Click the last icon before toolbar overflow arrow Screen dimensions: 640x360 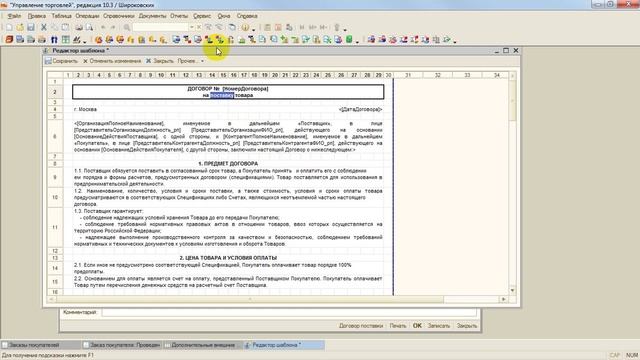tap(447, 40)
